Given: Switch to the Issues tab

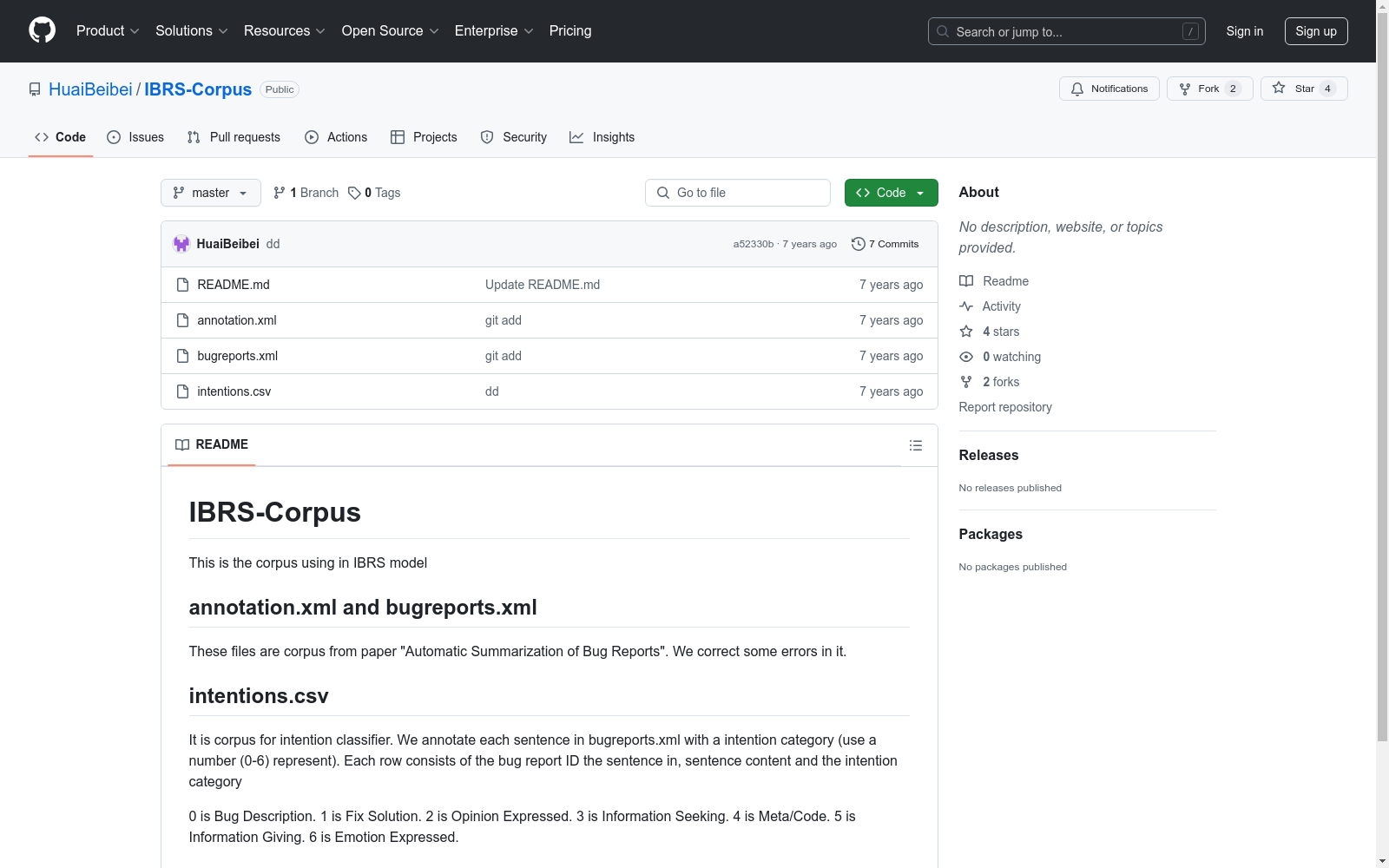Looking at the screenshot, I should [x=135, y=137].
